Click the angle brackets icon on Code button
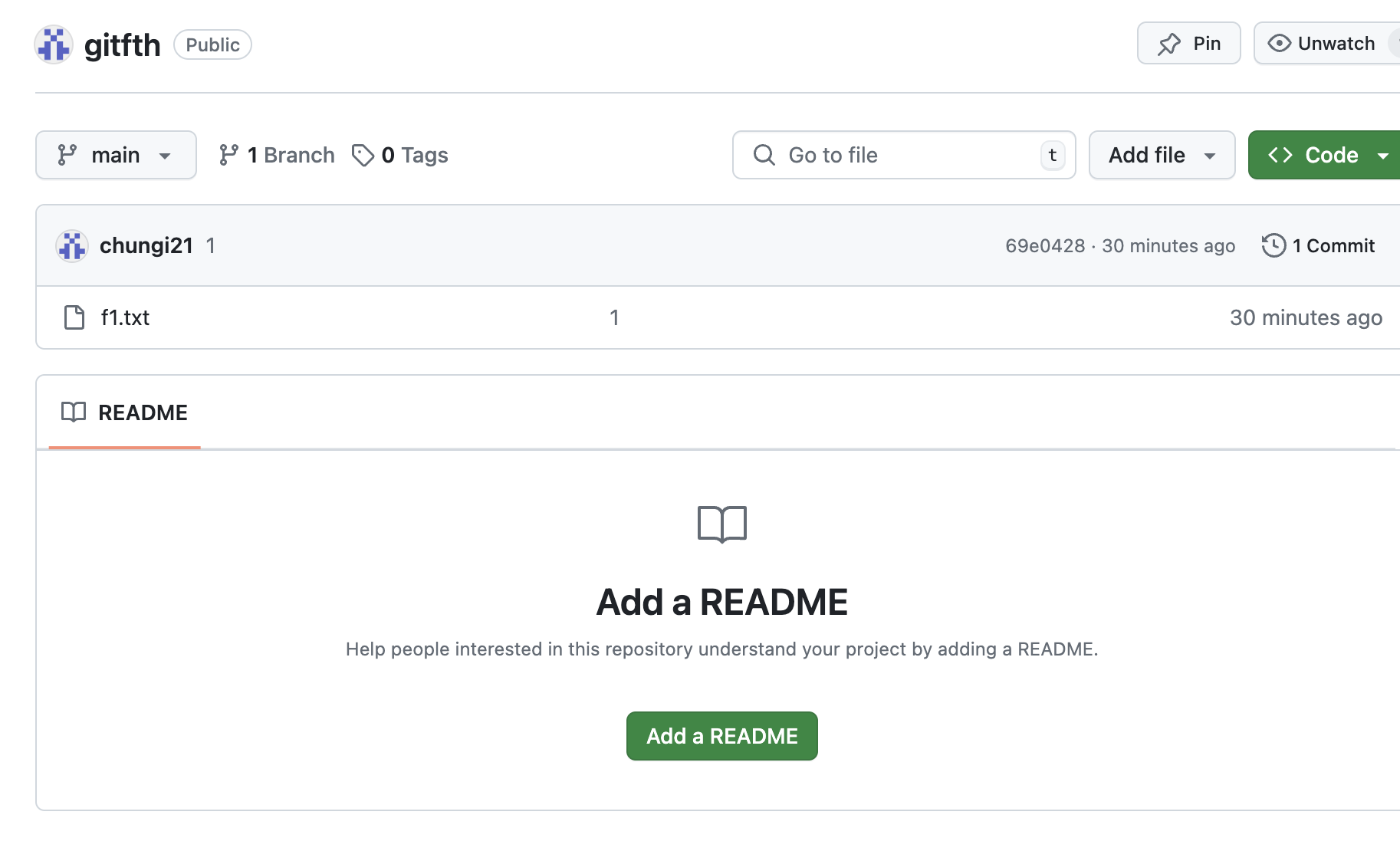Screen dimensions: 1400x851 [x=1280, y=155]
